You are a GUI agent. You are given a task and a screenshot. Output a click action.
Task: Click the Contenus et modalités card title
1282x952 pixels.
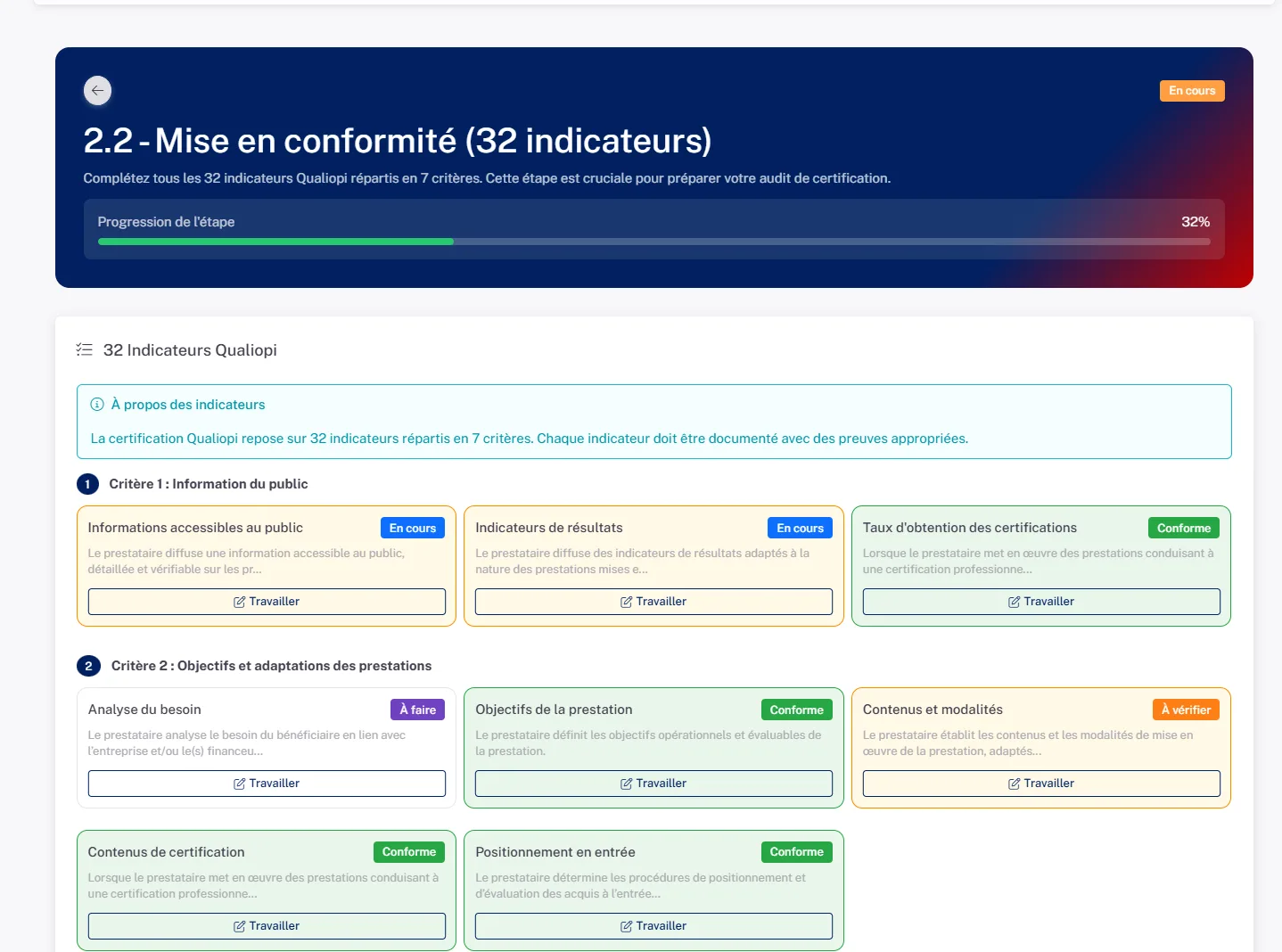coord(933,710)
